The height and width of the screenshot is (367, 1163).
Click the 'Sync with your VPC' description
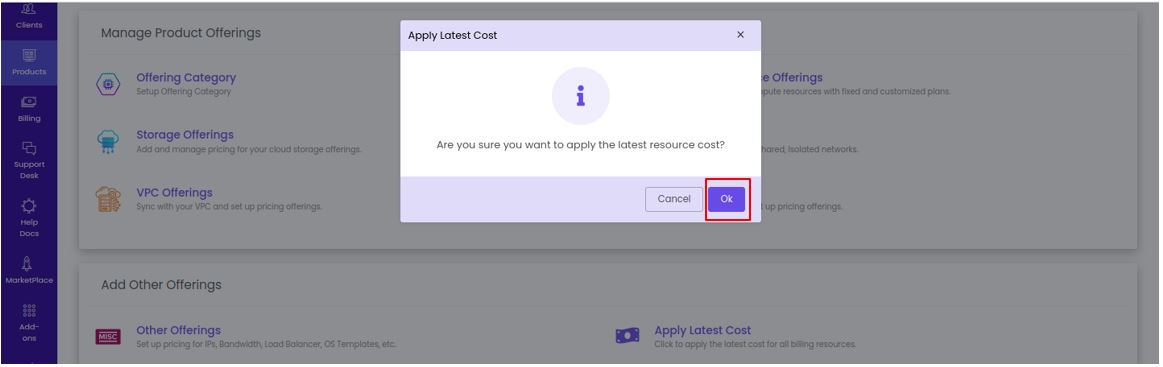(x=229, y=207)
